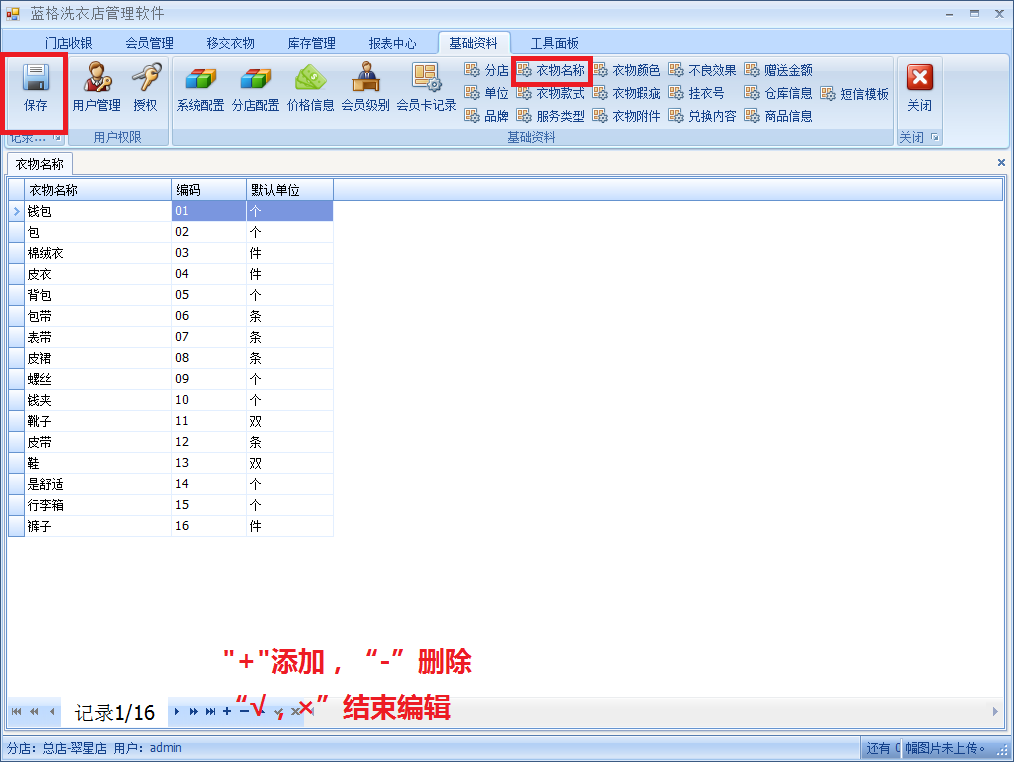
Task: Open 兑换内容 exchange content
Action: [x=702, y=116]
